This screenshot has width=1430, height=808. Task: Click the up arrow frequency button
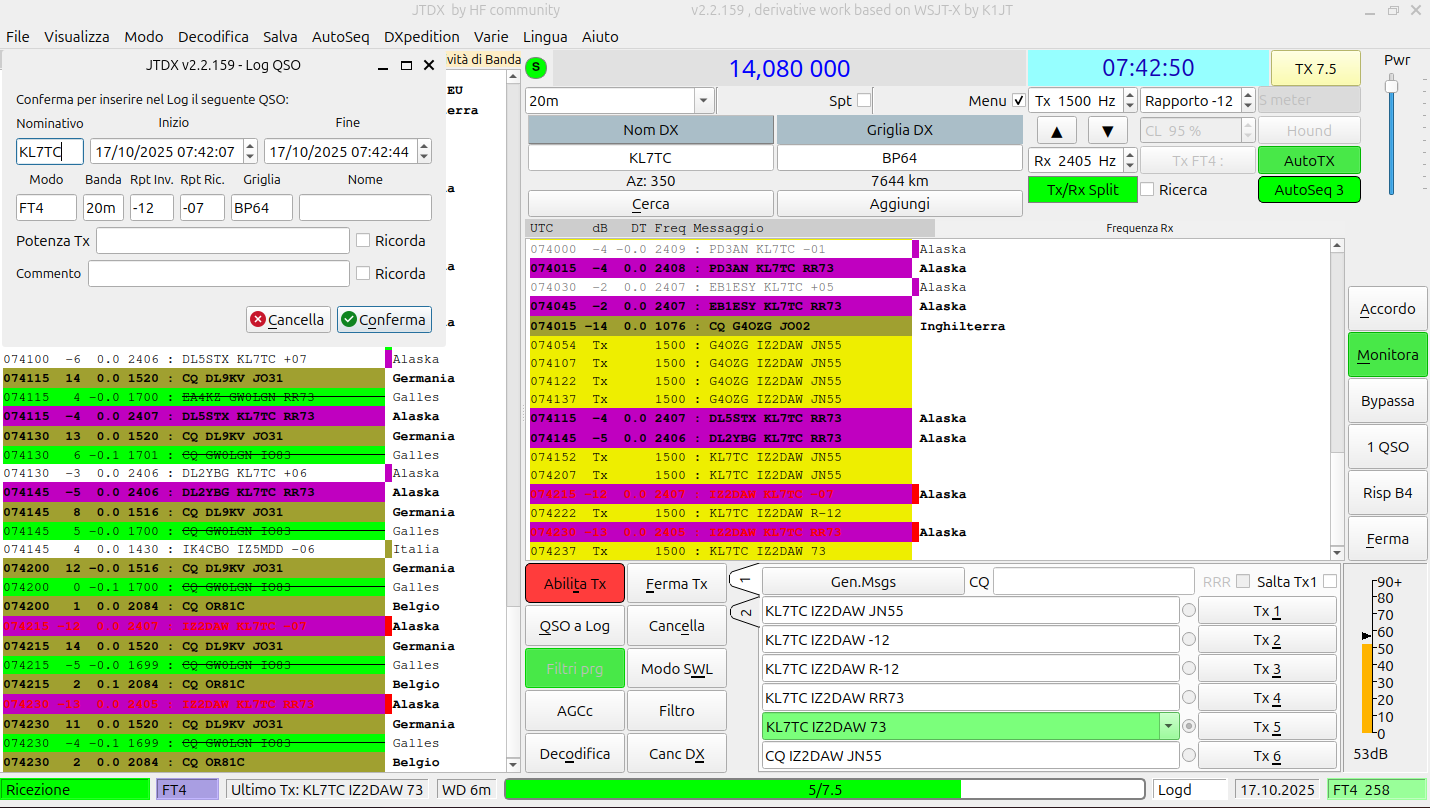(x=1057, y=131)
